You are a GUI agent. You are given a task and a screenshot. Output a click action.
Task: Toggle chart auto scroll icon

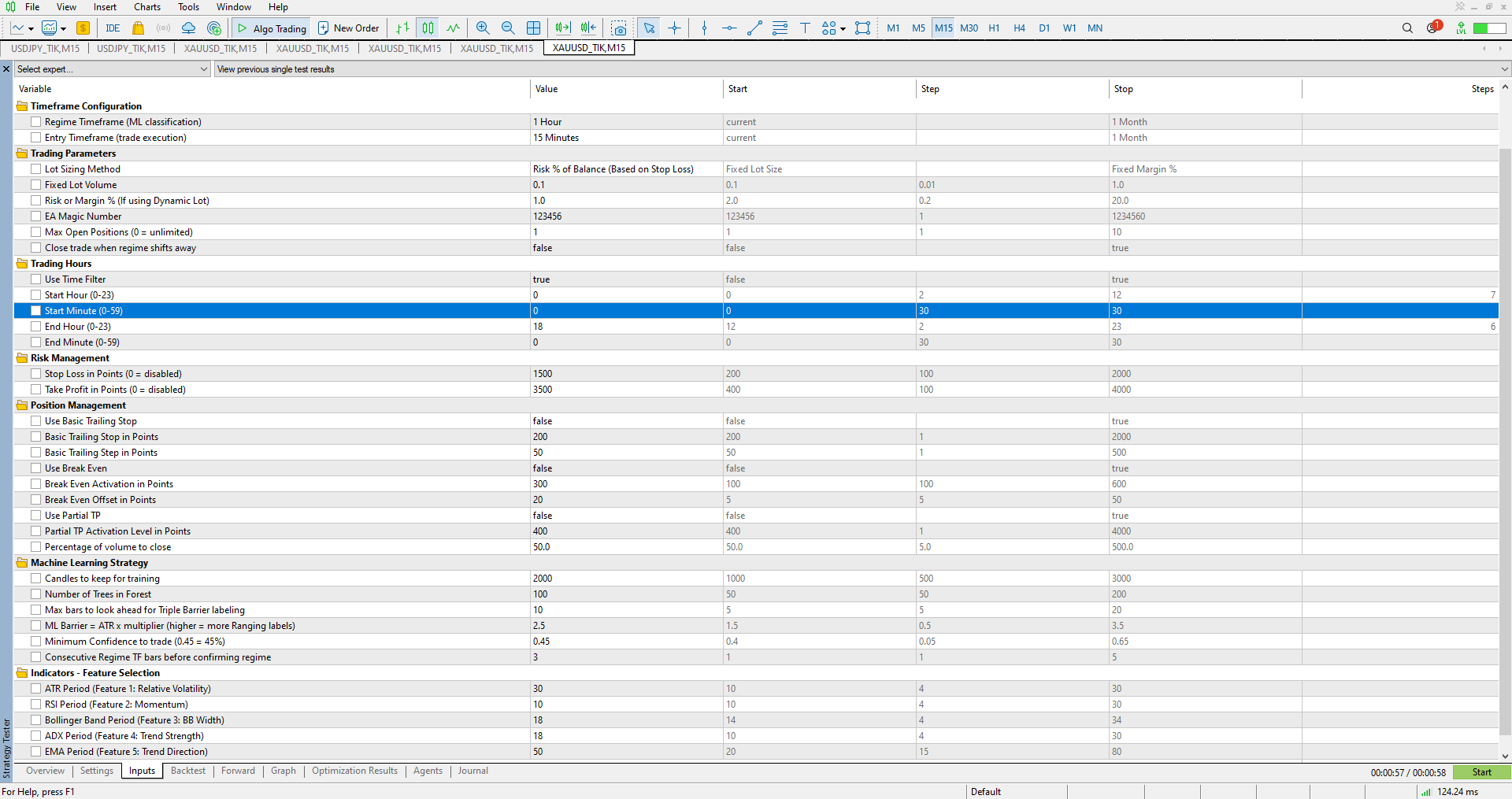563,28
